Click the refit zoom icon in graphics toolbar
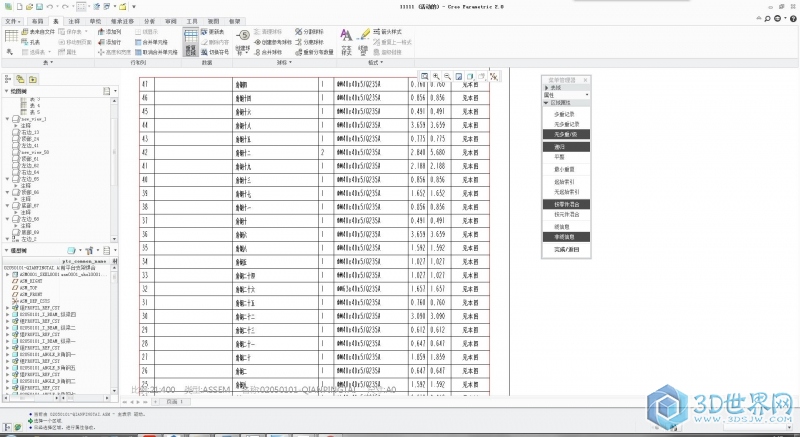This screenshot has width=800, height=437. click(x=424, y=76)
